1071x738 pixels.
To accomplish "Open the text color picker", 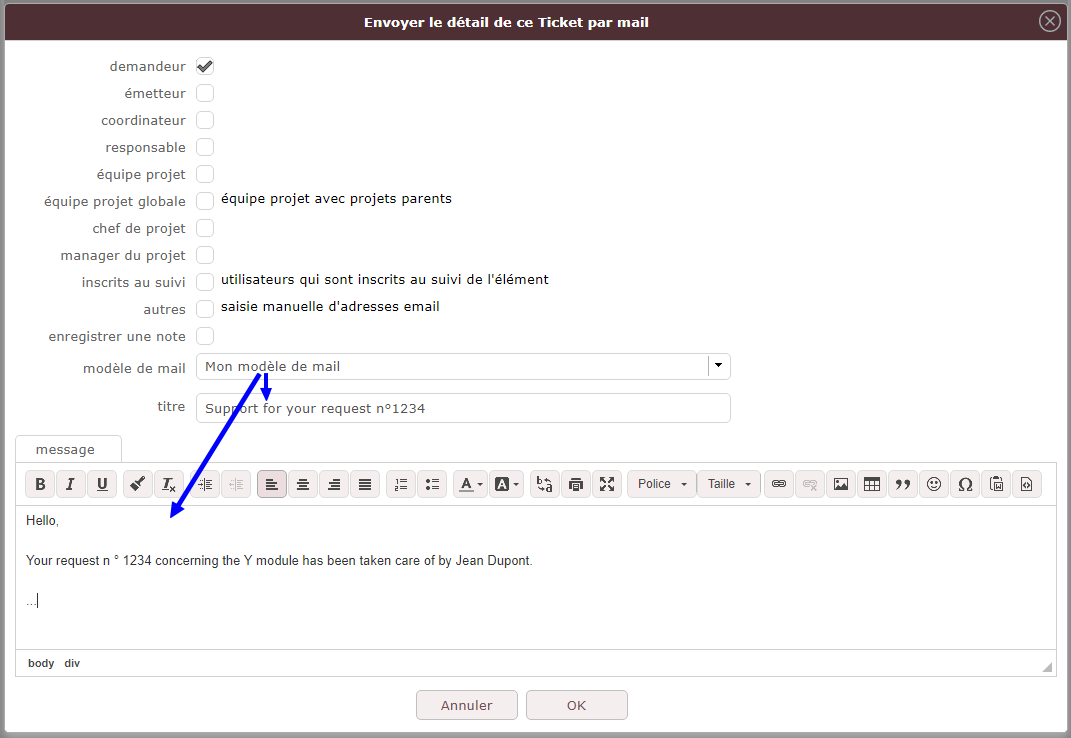I will point(469,484).
